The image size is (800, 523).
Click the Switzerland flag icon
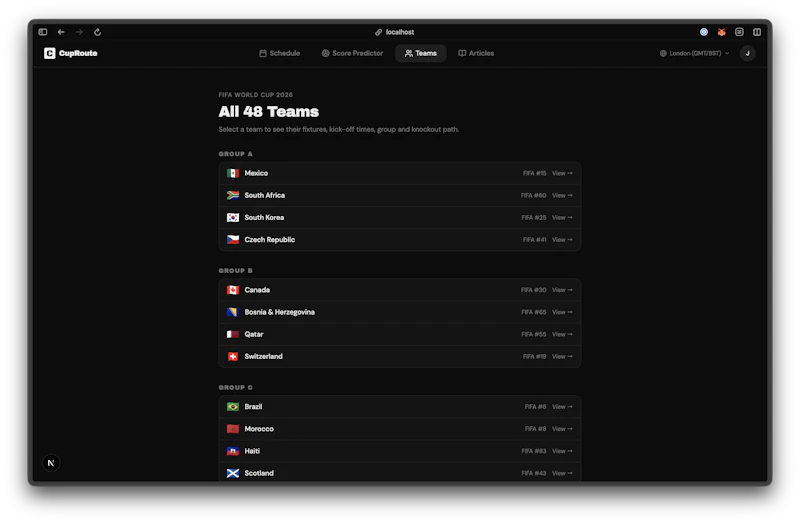[233, 356]
